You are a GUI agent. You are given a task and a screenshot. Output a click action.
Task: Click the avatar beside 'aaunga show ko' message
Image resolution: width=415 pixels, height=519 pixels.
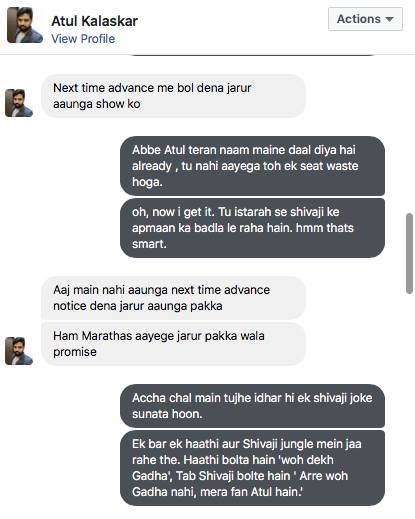19,103
